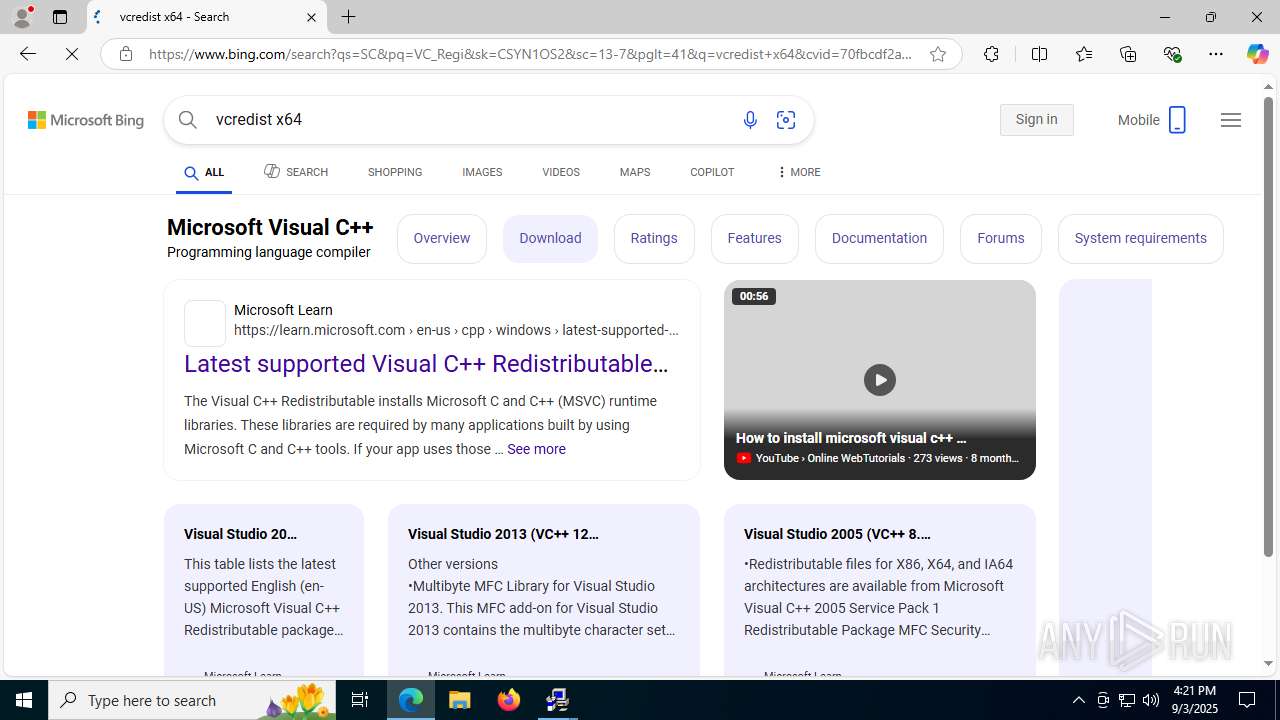The image size is (1280, 720).
Task: Switch to the SEARCH tab
Action: (x=296, y=172)
